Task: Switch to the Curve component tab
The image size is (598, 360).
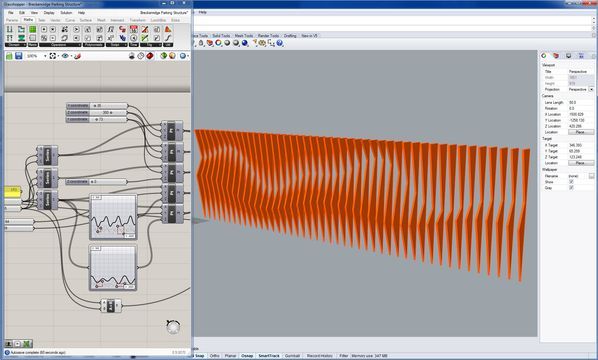Action: [x=70, y=20]
